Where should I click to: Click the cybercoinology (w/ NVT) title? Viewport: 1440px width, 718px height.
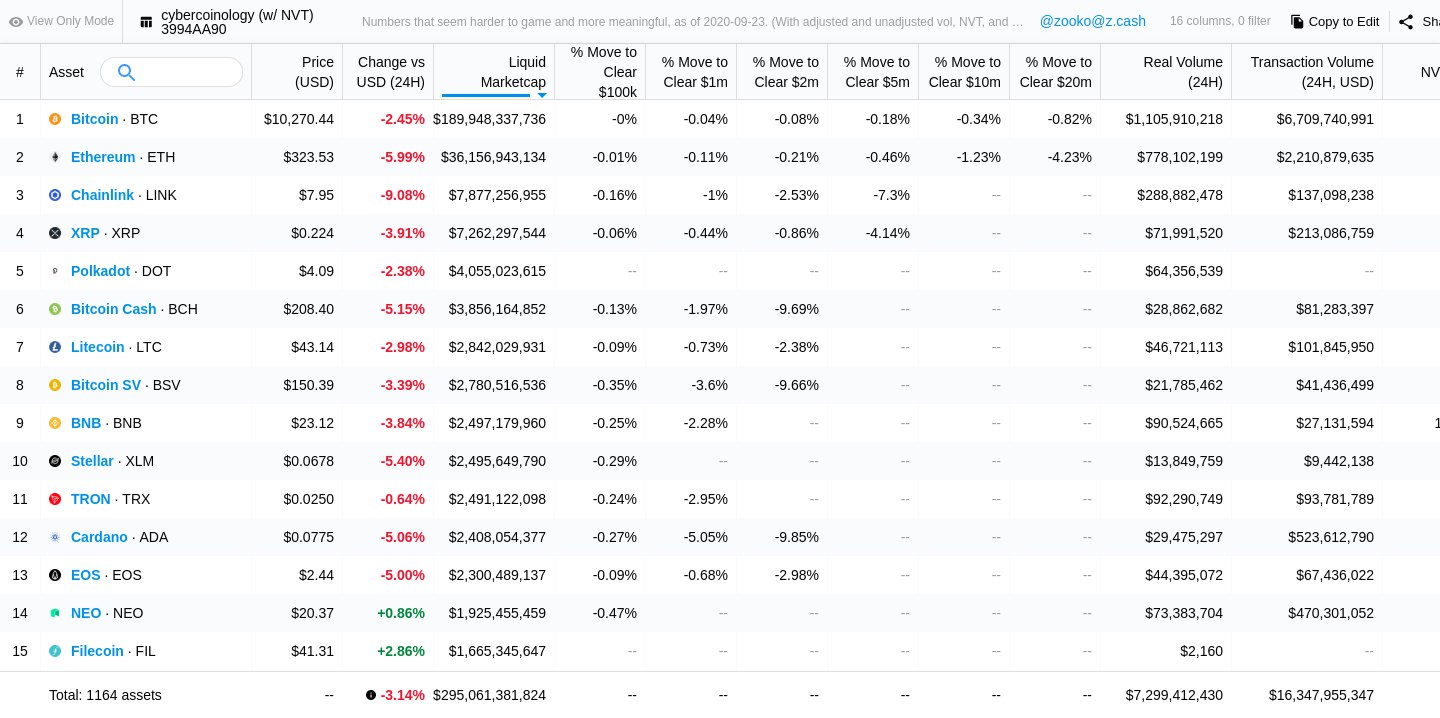click(x=237, y=15)
